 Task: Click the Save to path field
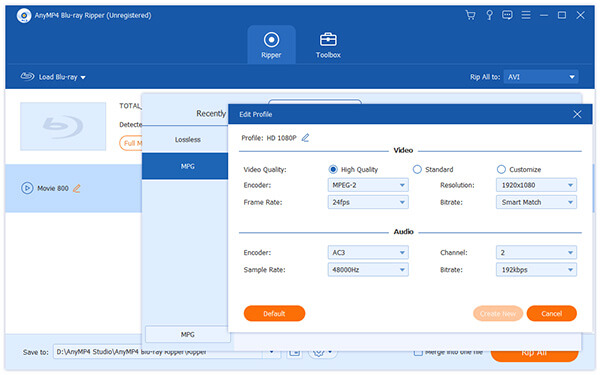tap(158, 352)
